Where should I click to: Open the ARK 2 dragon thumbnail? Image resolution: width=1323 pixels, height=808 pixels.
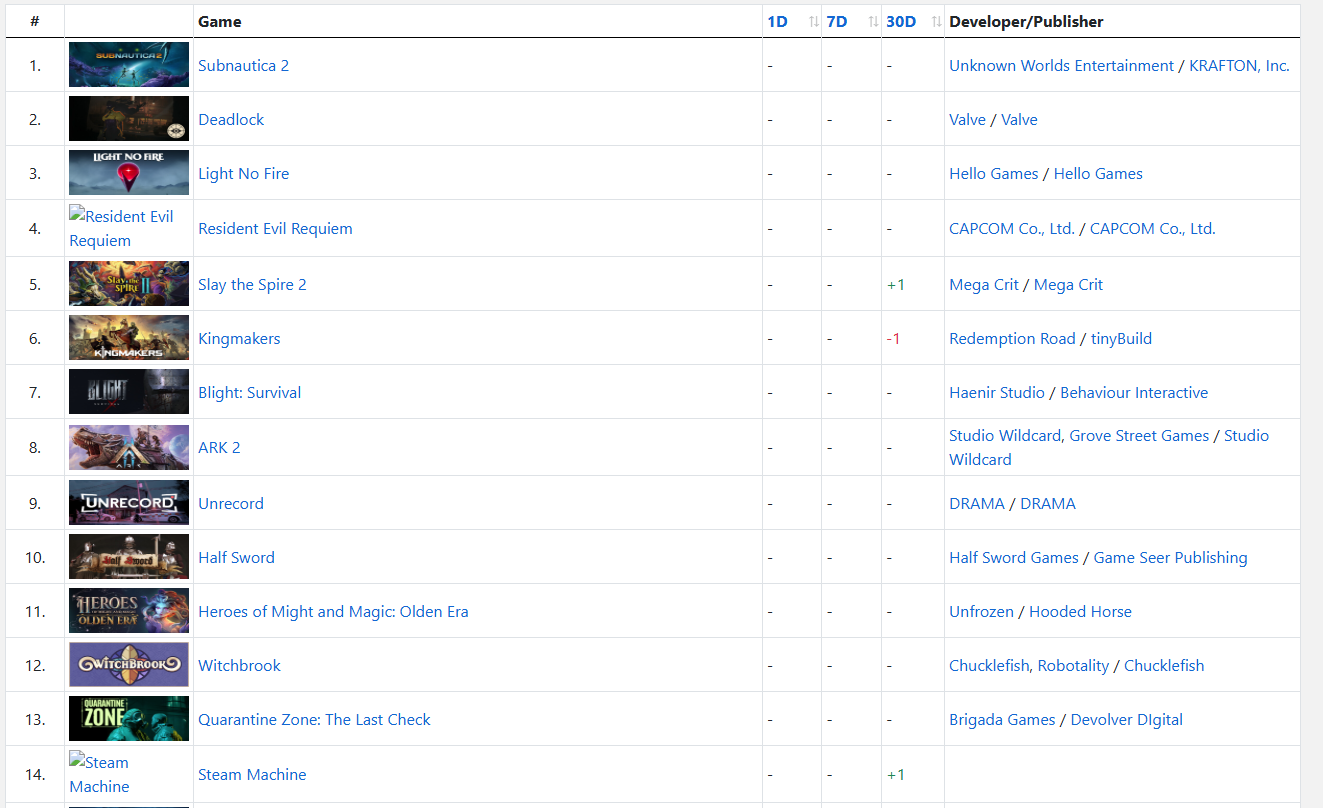tap(129, 447)
